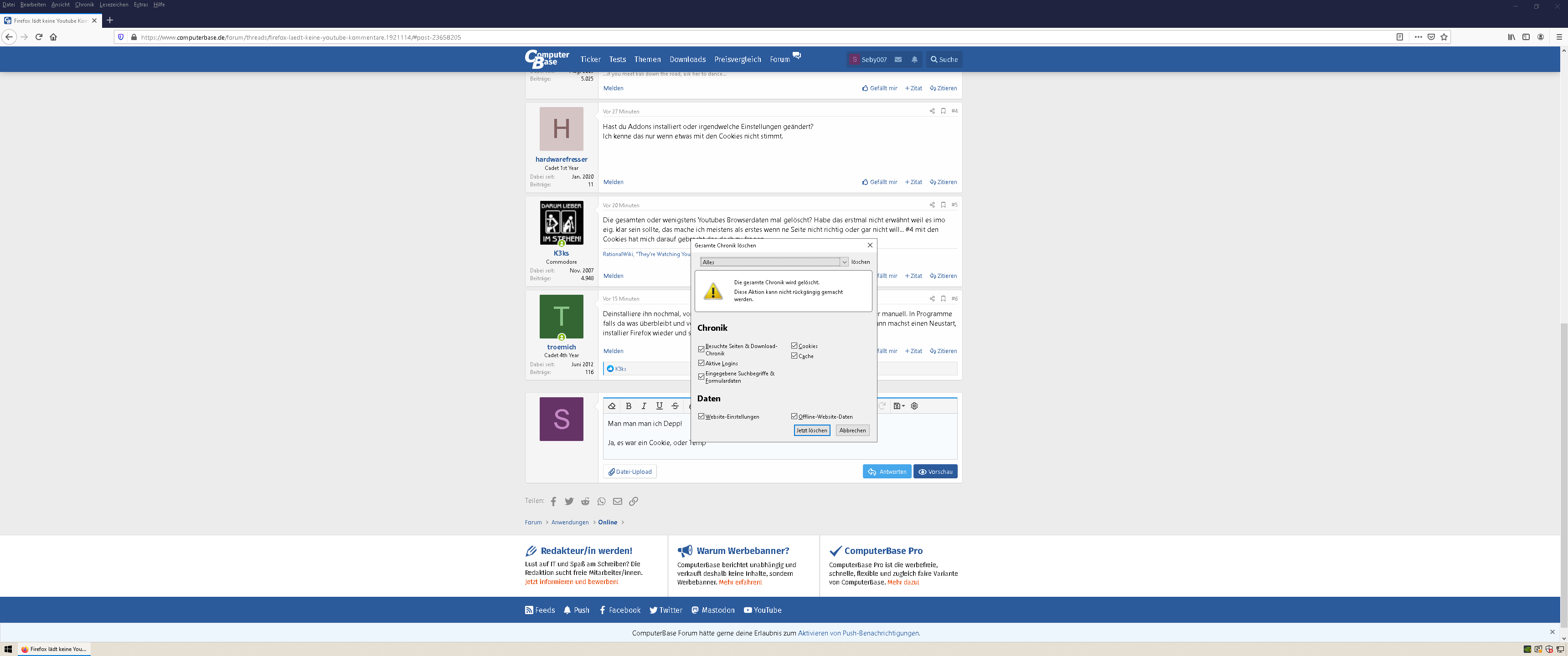
Task: Open the Chronik menu in menu bar
Action: 84,4
